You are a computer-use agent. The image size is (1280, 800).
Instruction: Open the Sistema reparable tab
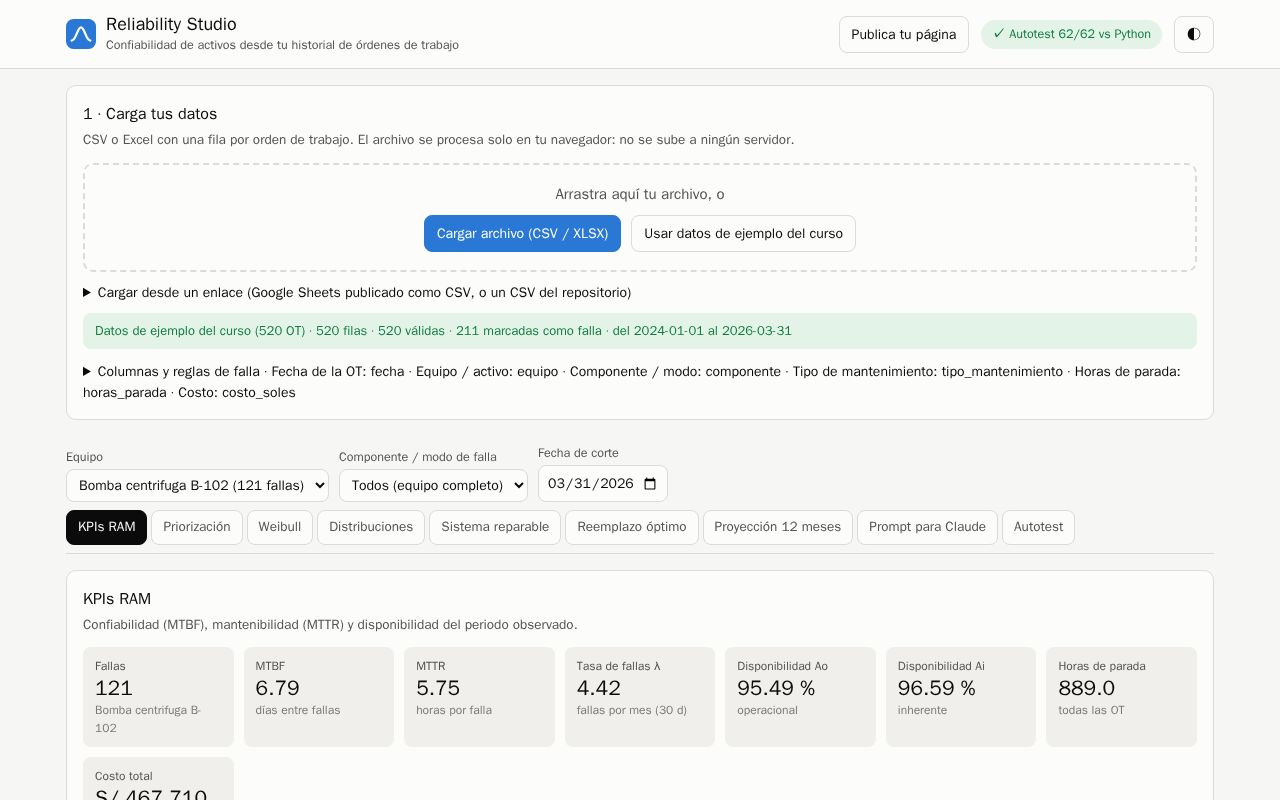click(x=495, y=527)
